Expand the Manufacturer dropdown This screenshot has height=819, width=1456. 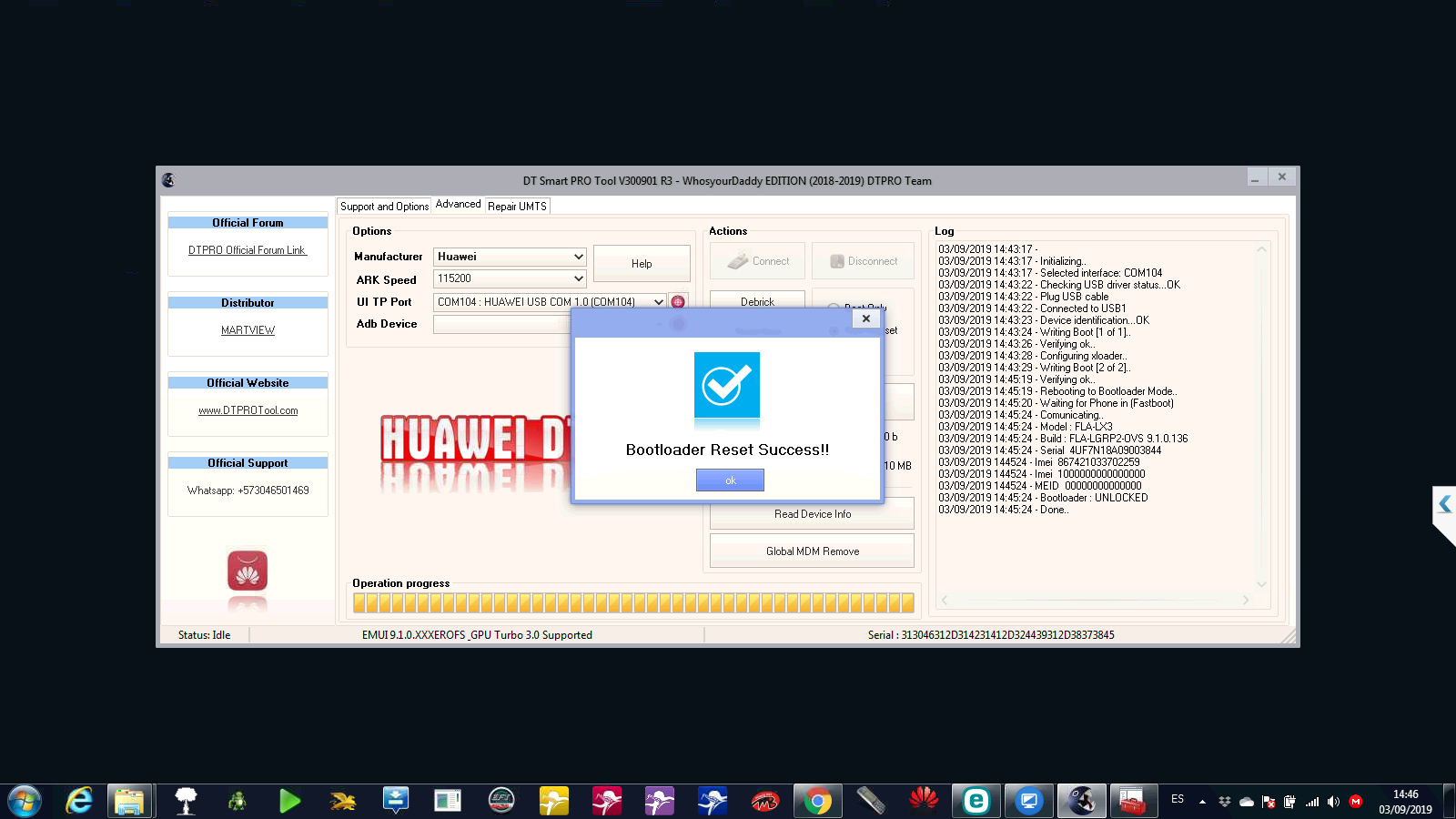coord(579,257)
